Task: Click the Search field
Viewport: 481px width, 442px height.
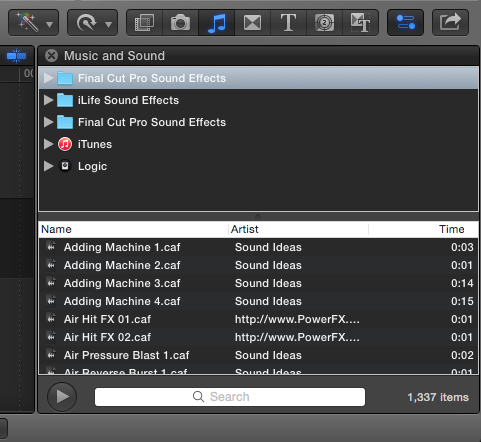Action: click(x=230, y=397)
